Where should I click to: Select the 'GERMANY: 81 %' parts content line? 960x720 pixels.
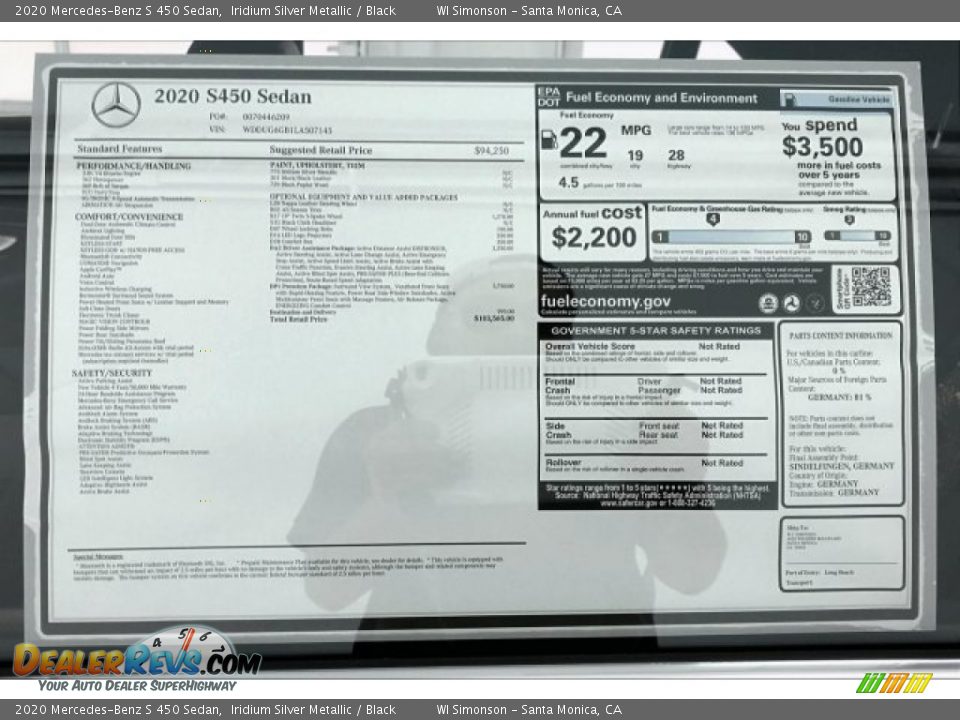pos(839,397)
